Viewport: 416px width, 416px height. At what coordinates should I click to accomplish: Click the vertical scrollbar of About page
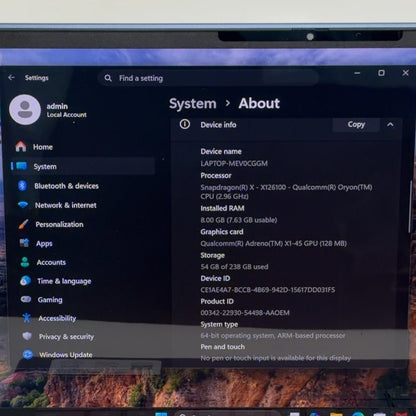click(410, 207)
